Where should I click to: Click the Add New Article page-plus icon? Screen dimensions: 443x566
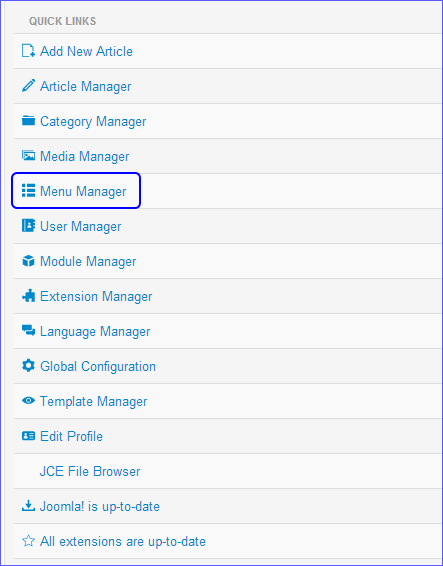coord(28,51)
